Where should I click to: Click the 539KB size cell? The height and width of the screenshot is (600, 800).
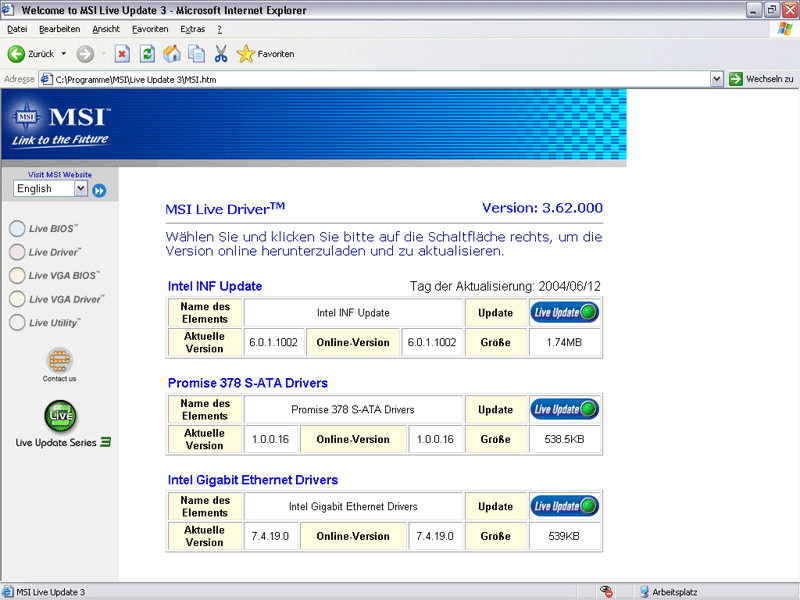[564, 536]
